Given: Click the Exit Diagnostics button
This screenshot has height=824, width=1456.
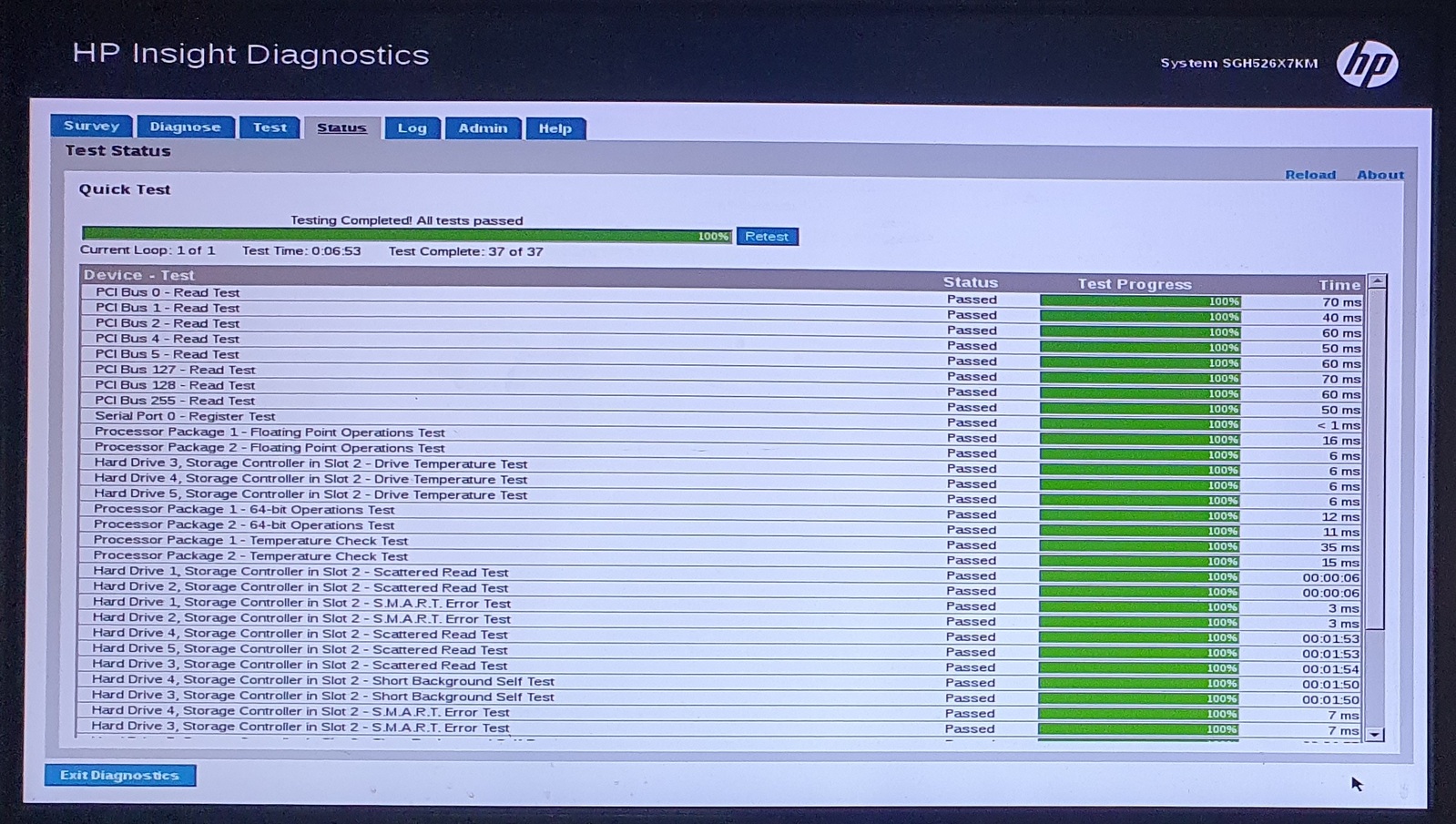Looking at the screenshot, I should coord(119,775).
